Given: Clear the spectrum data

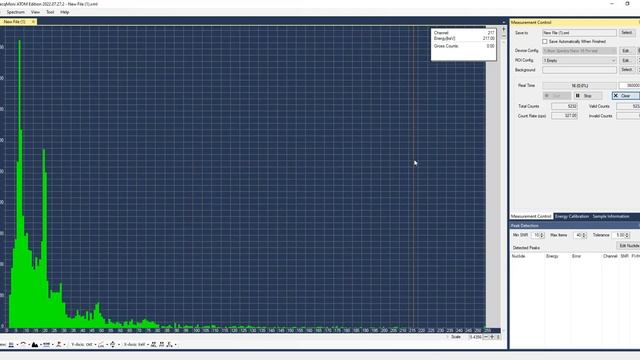Looking at the screenshot, I should click(625, 96).
